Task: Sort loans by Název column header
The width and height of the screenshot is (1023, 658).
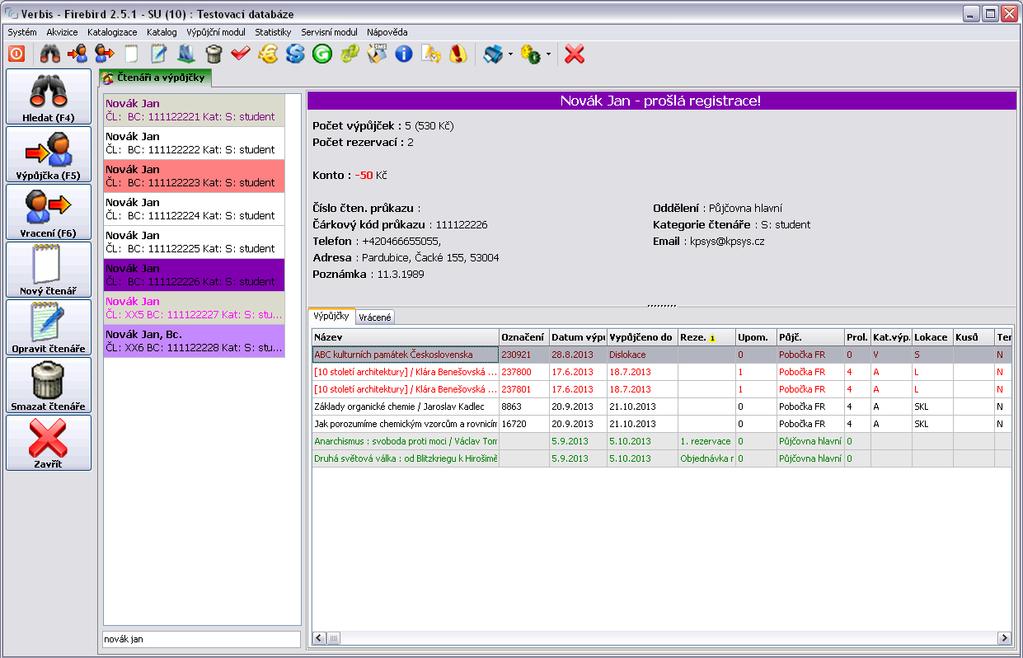Action: pyautogui.click(x=405, y=337)
